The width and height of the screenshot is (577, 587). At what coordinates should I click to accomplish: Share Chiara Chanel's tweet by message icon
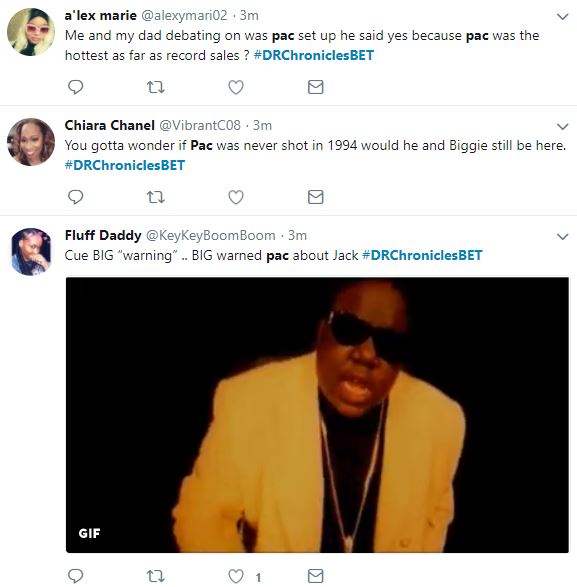click(316, 197)
